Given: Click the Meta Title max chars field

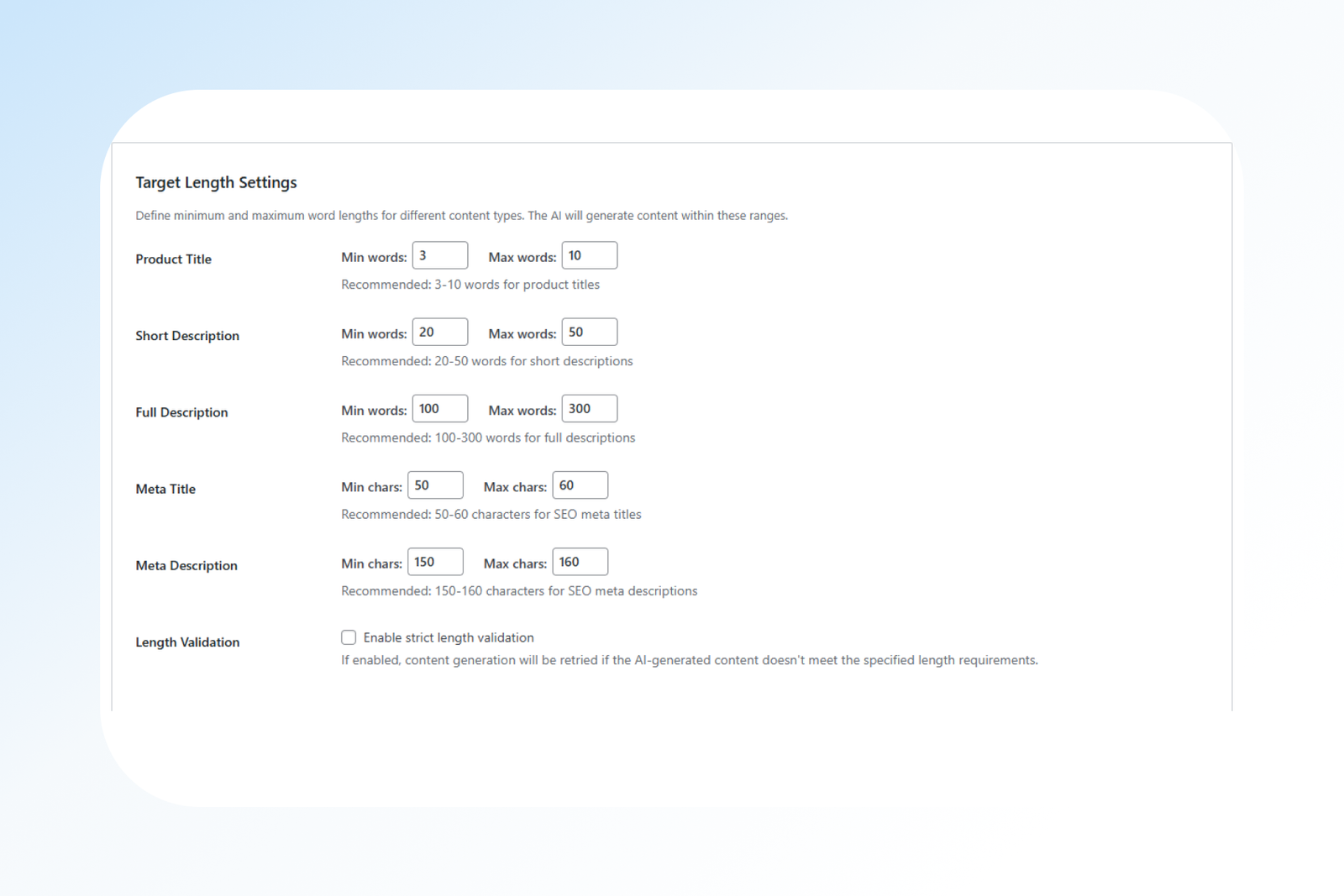Looking at the screenshot, I should click(580, 485).
